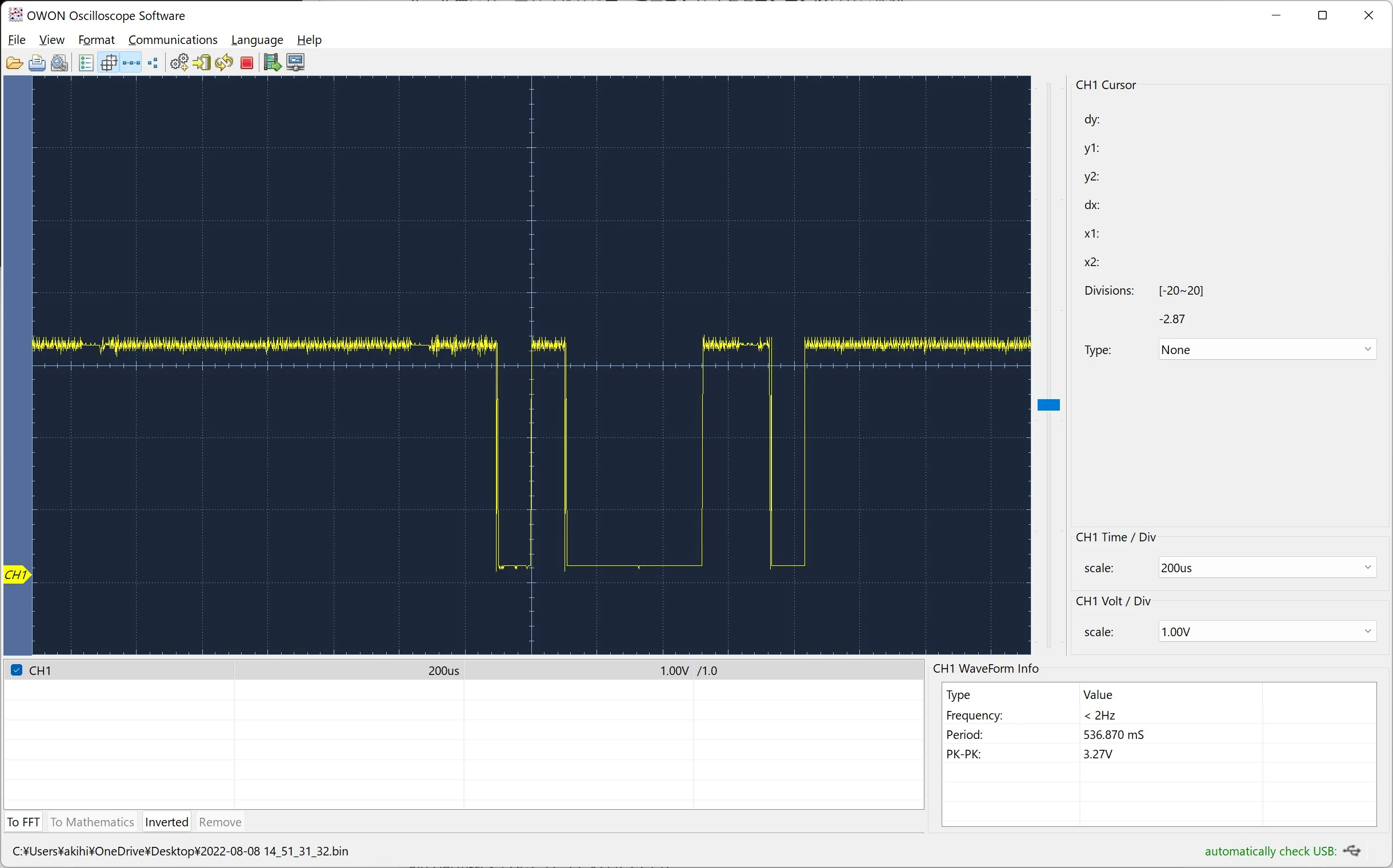The height and width of the screenshot is (868, 1393).
Task: Click the monitor display toolbar icon
Action: coord(295,63)
